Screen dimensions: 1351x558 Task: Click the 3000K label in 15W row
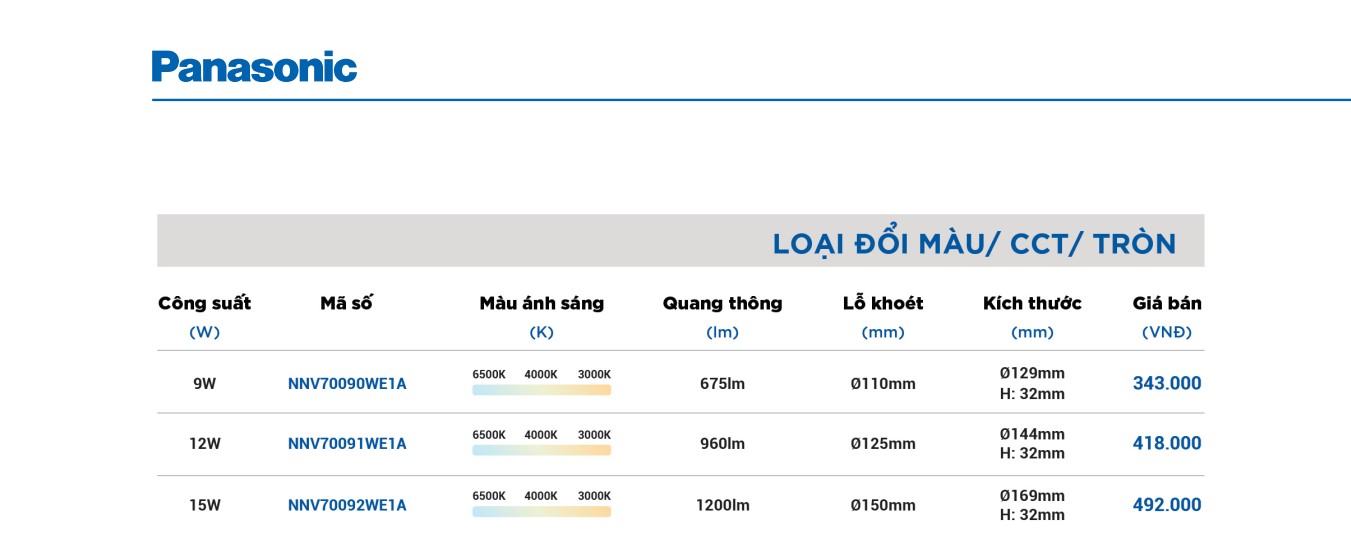pyautogui.click(x=594, y=496)
